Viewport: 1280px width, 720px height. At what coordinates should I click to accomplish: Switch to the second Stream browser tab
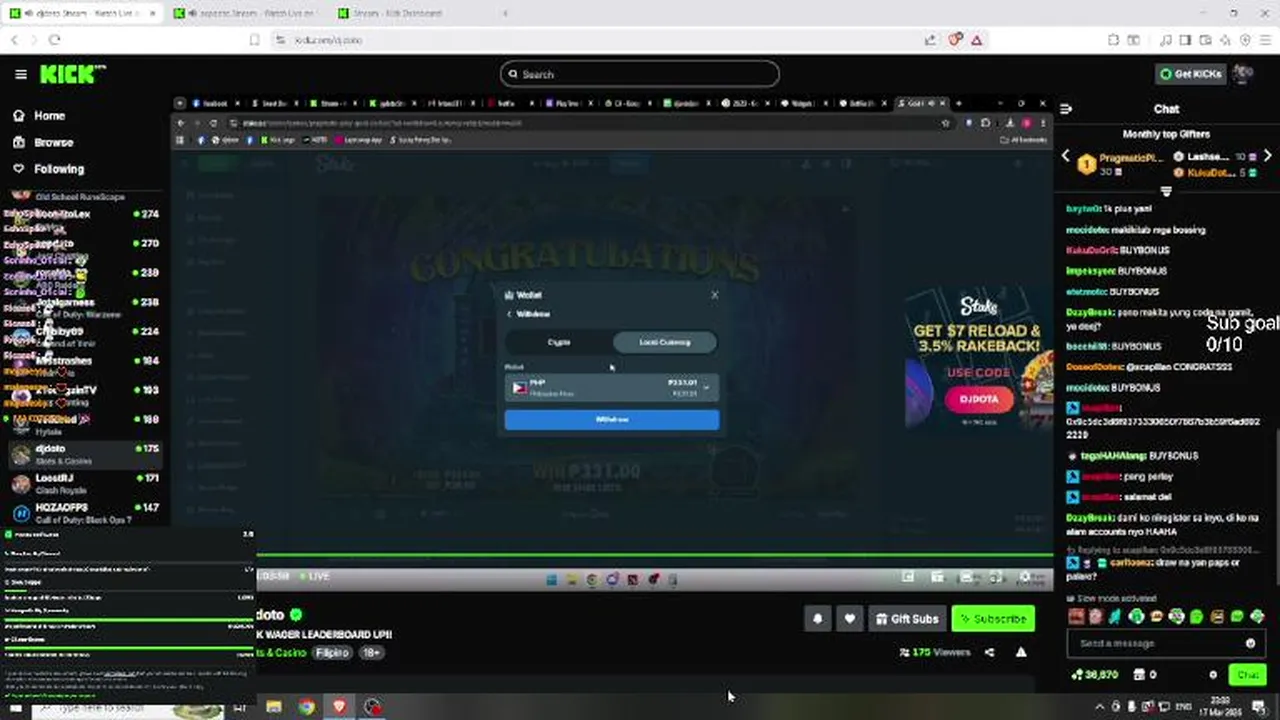click(x=245, y=13)
